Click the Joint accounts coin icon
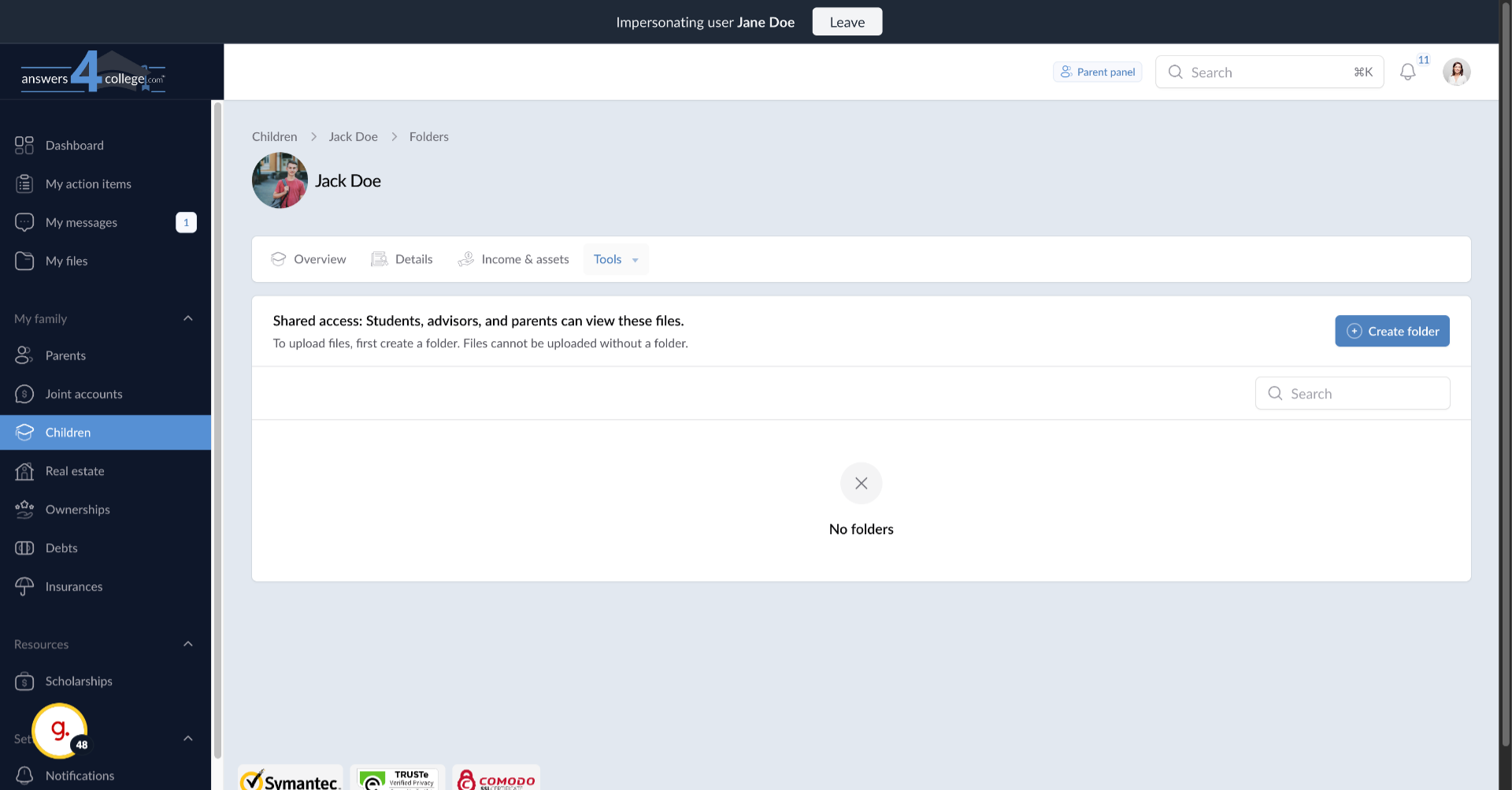The width and height of the screenshot is (1512, 790). (24, 394)
